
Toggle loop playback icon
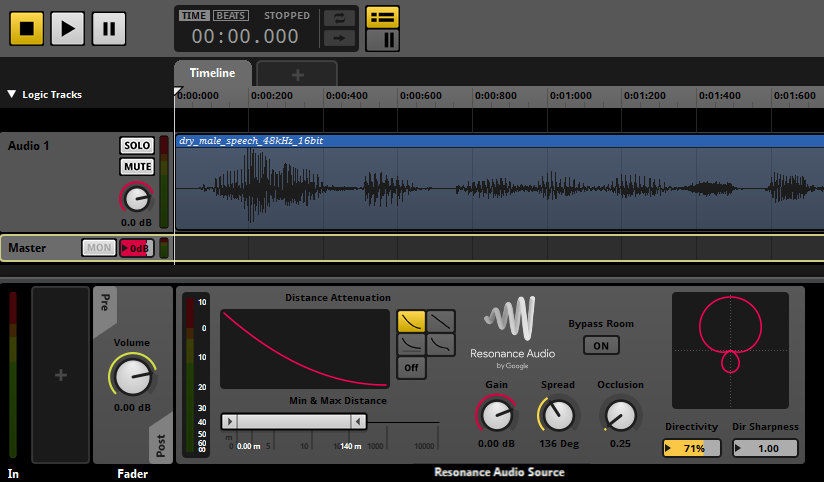[x=339, y=18]
